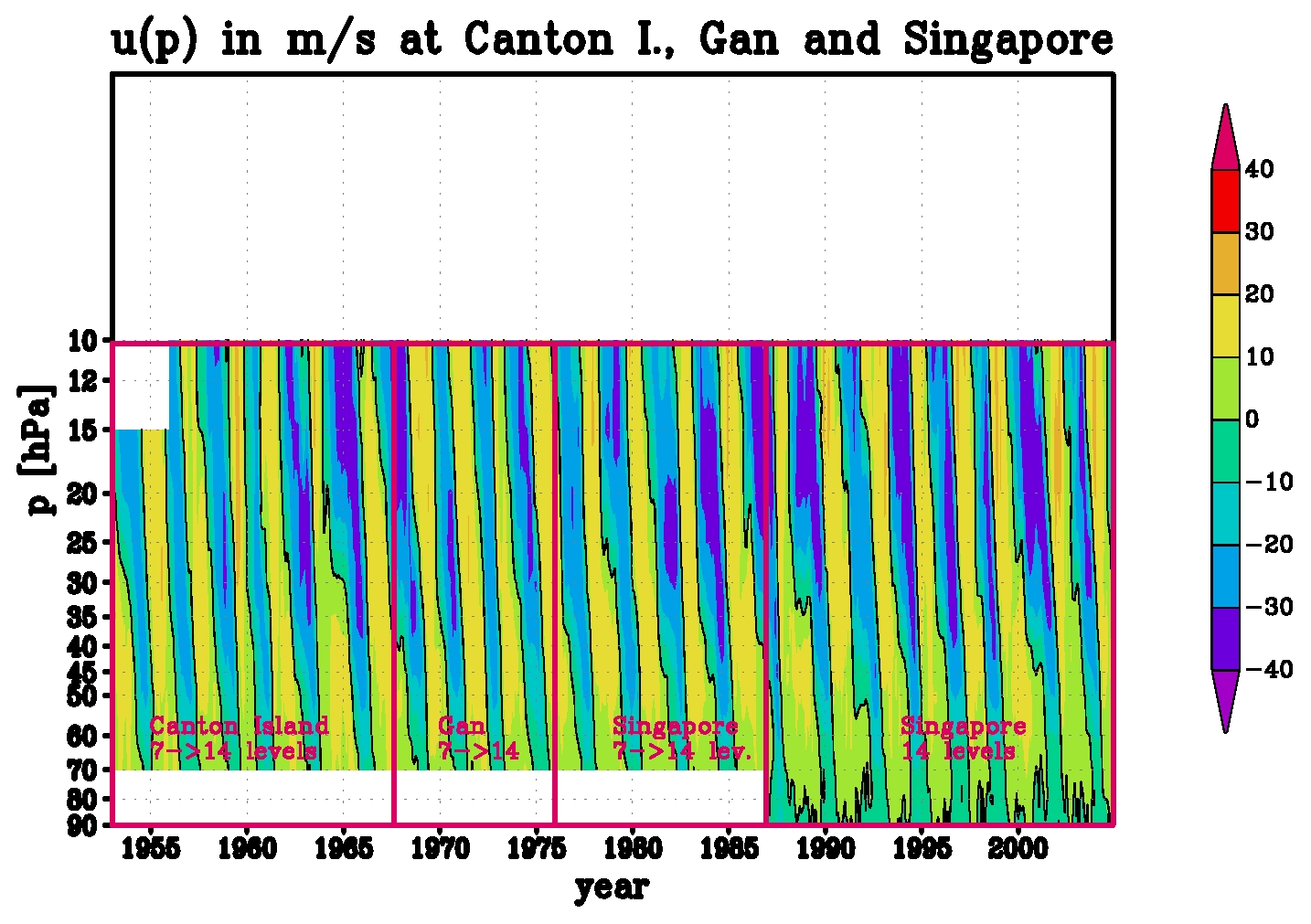Screen dimensions: 1311x924
Task: Click the 'year' x-axis label
Action: coord(612,886)
